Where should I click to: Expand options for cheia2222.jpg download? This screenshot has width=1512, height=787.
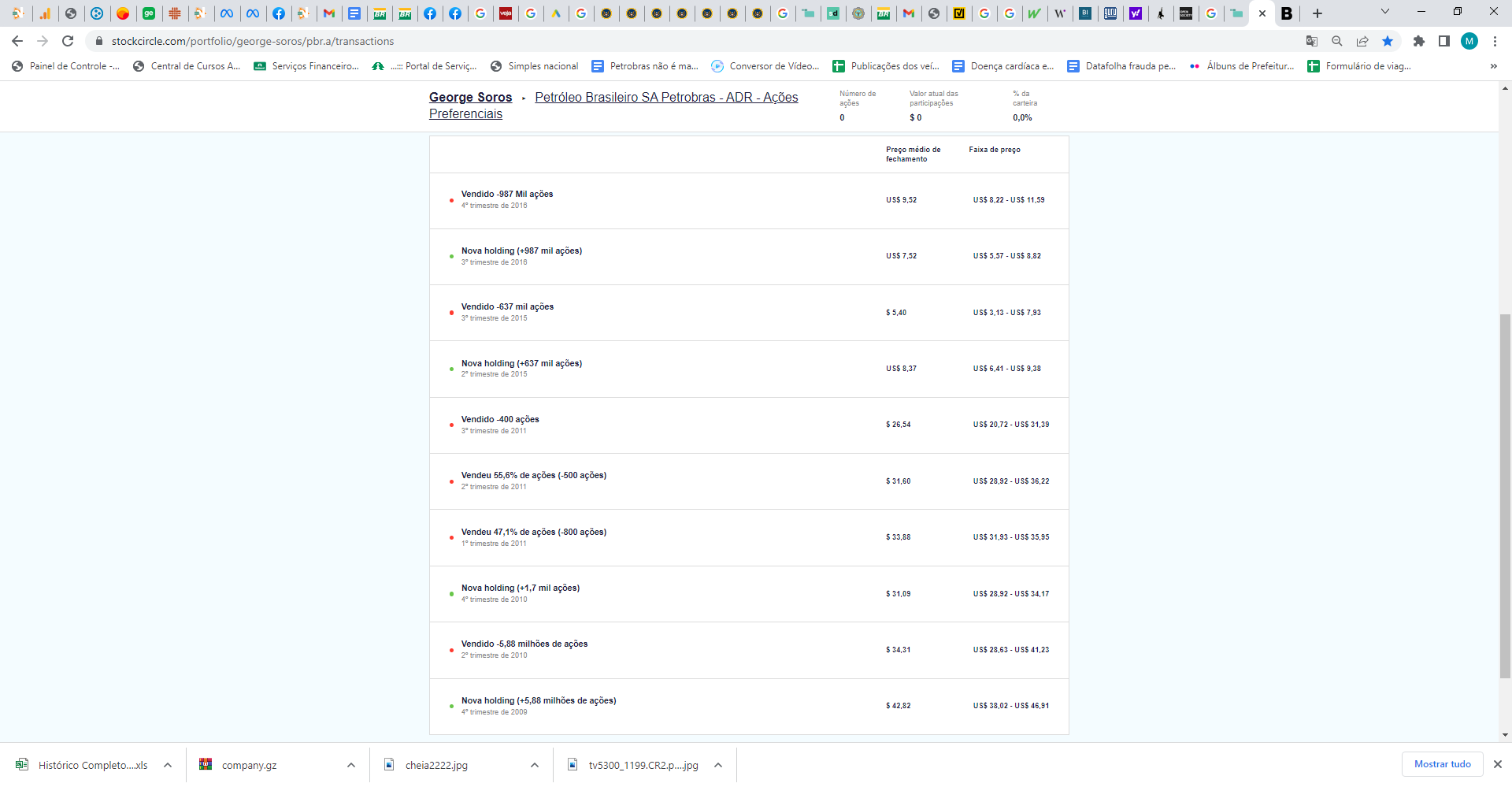click(x=535, y=765)
